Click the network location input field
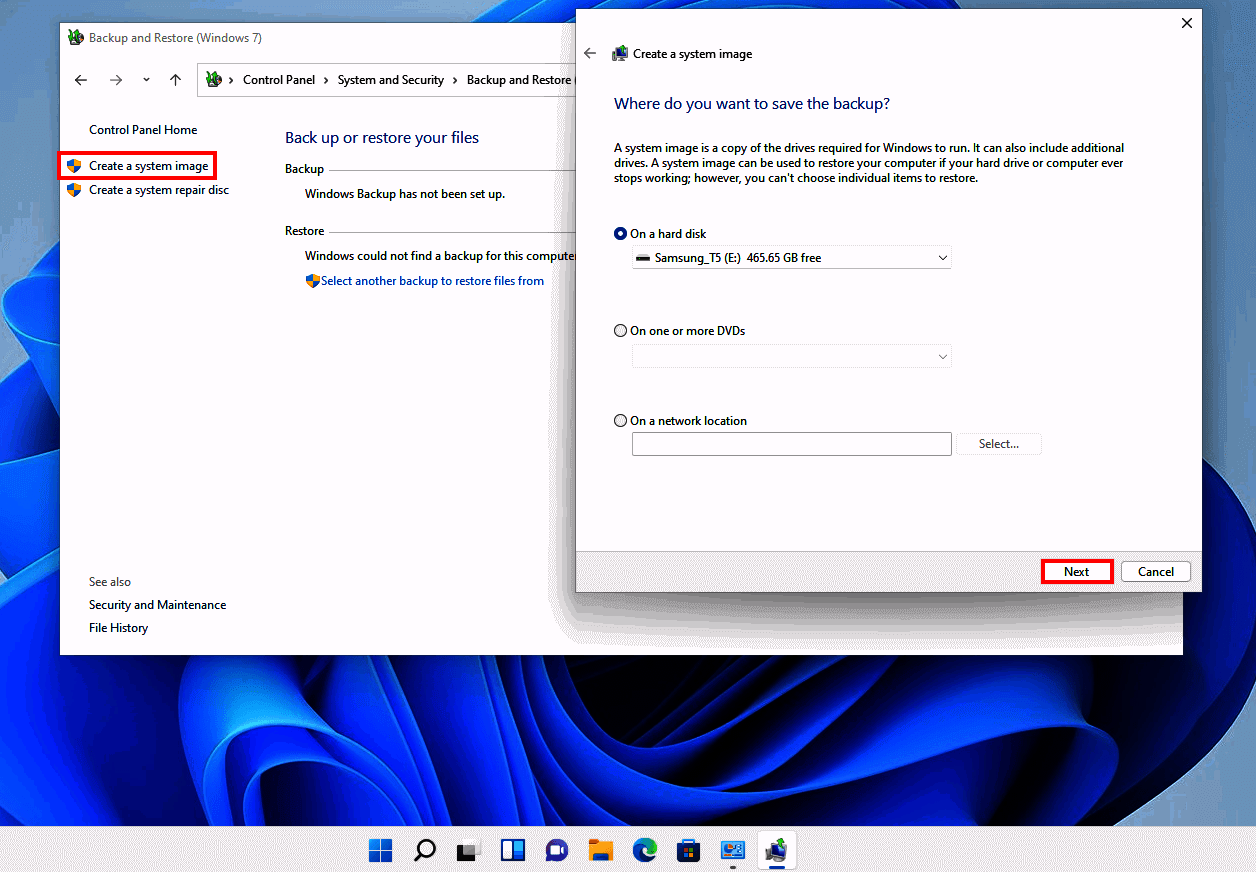Screen dimensions: 1256x872 click(x=790, y=443)
